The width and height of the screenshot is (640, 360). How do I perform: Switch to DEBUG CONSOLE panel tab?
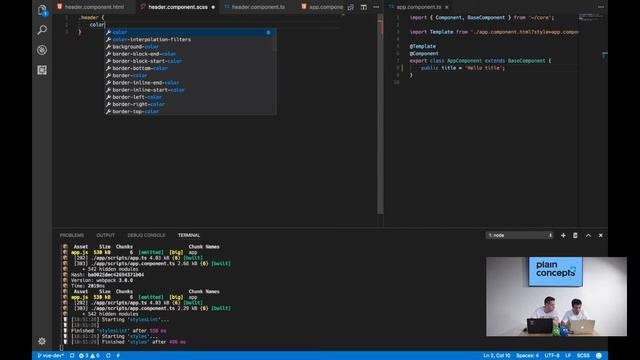pyautogui.click(x=146, y=235)
